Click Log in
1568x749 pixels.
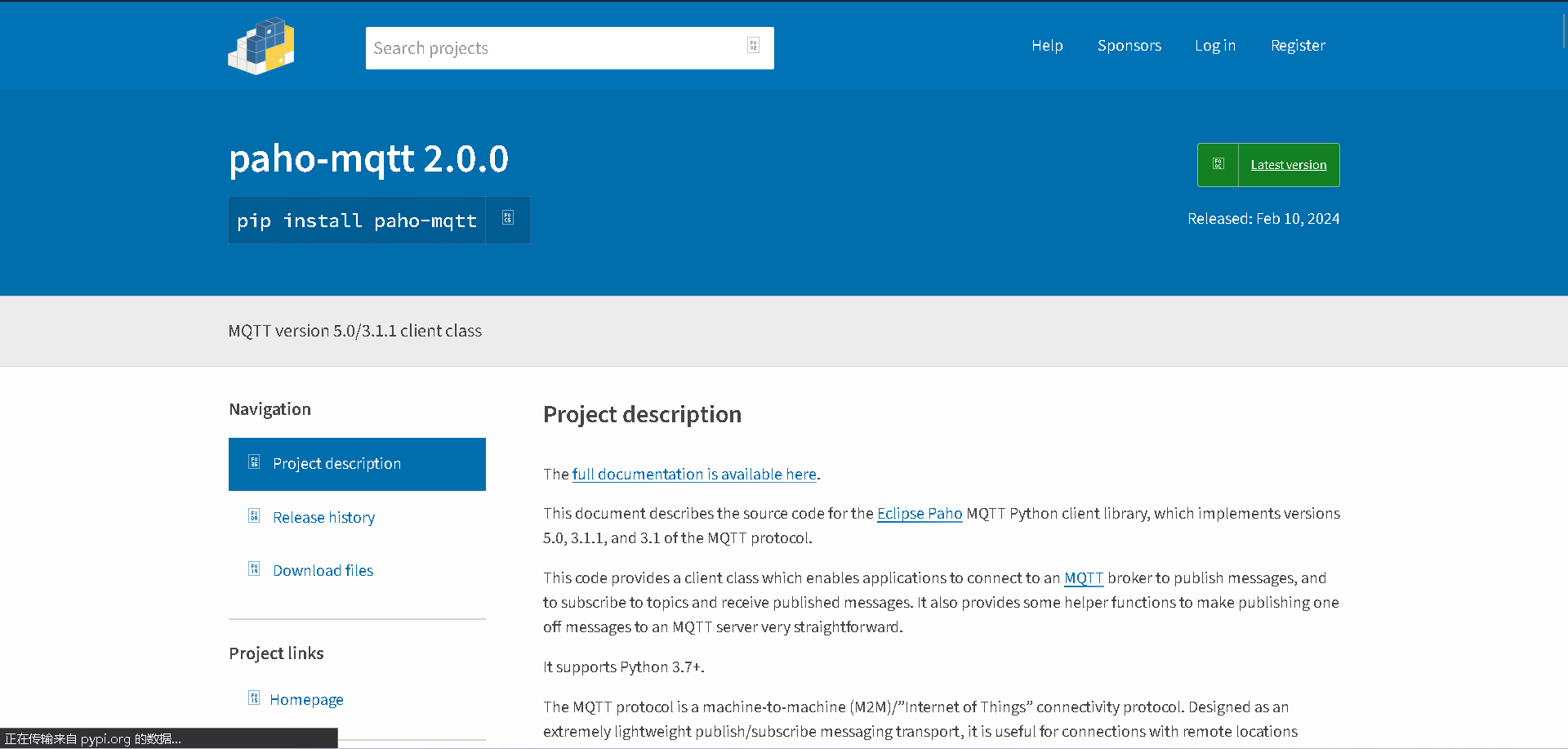tap(1215, 46)
